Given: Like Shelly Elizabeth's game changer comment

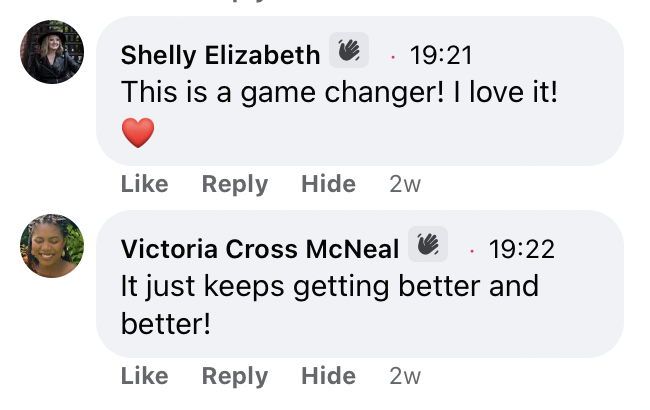Looking at the screenshot, I should [x=145, y=184].
